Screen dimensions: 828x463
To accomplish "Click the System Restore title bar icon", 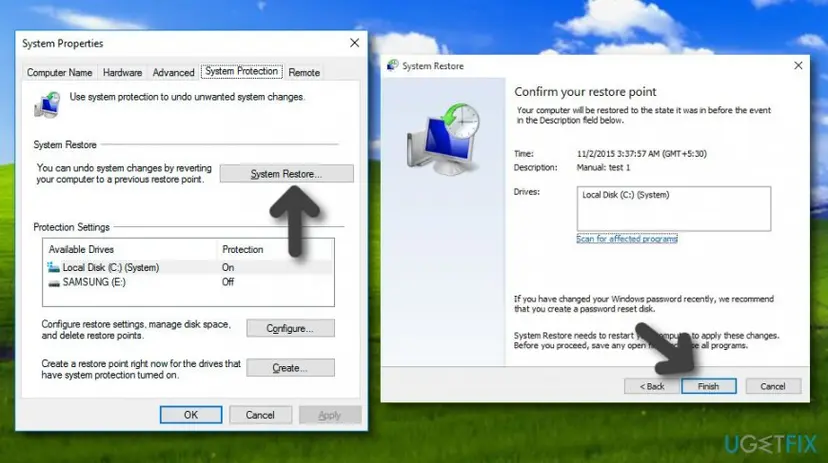I will coord(392,65).
